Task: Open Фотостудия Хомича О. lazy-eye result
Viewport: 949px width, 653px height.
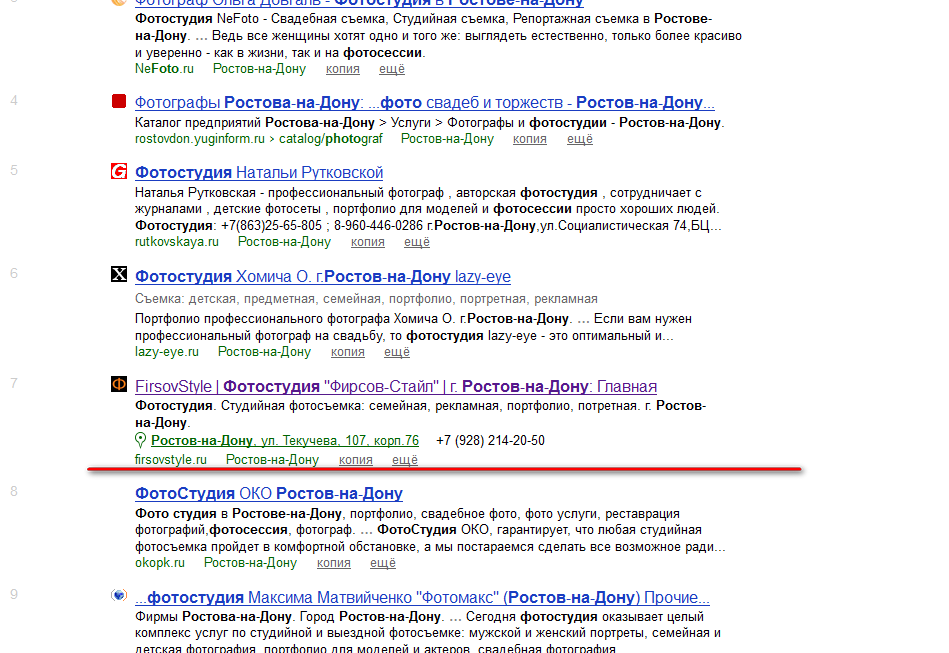Action: coord(323,277)
